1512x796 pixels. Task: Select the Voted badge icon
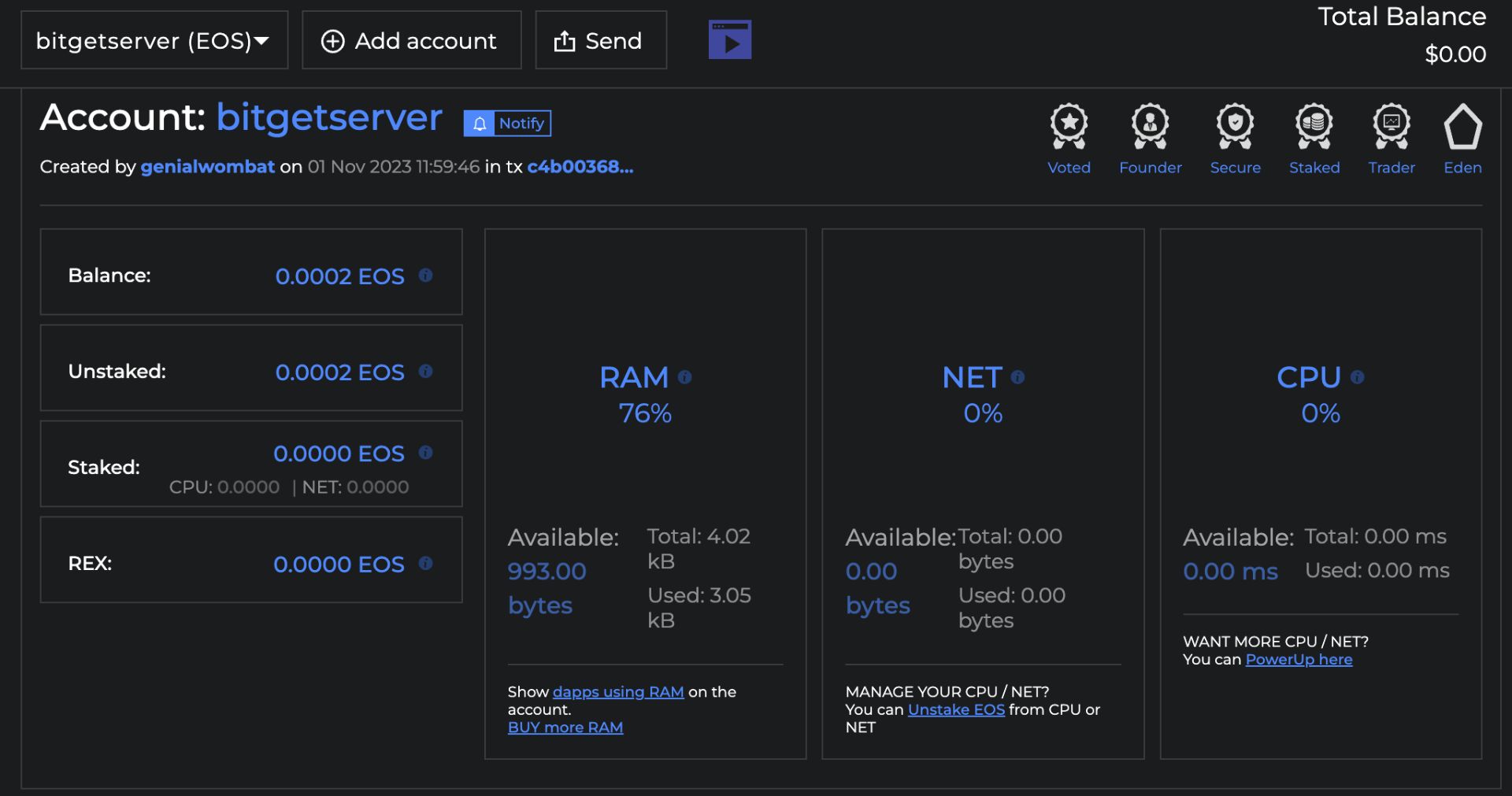(x=1069, y=126)
